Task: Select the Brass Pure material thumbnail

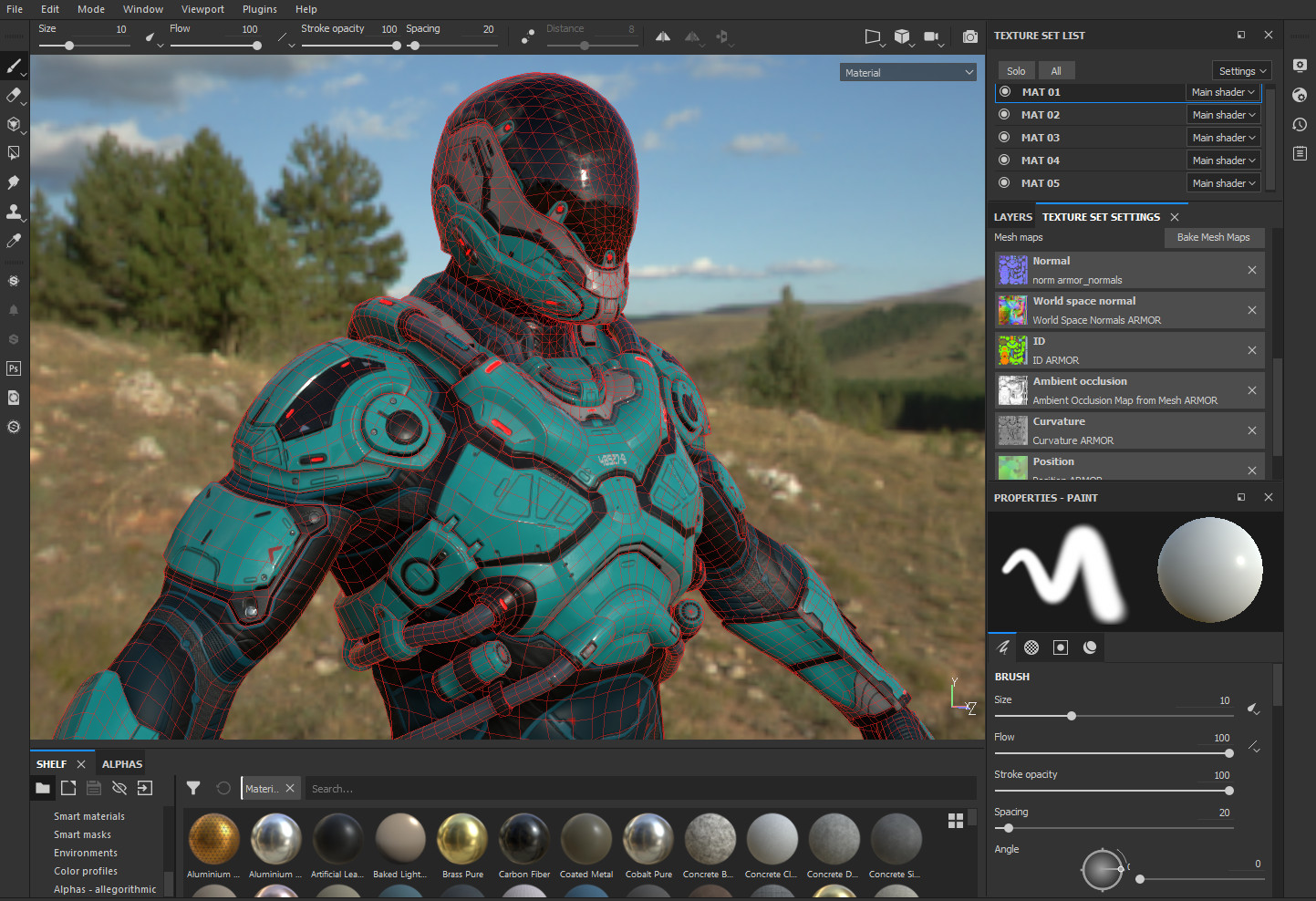Action: pos(462,838)
